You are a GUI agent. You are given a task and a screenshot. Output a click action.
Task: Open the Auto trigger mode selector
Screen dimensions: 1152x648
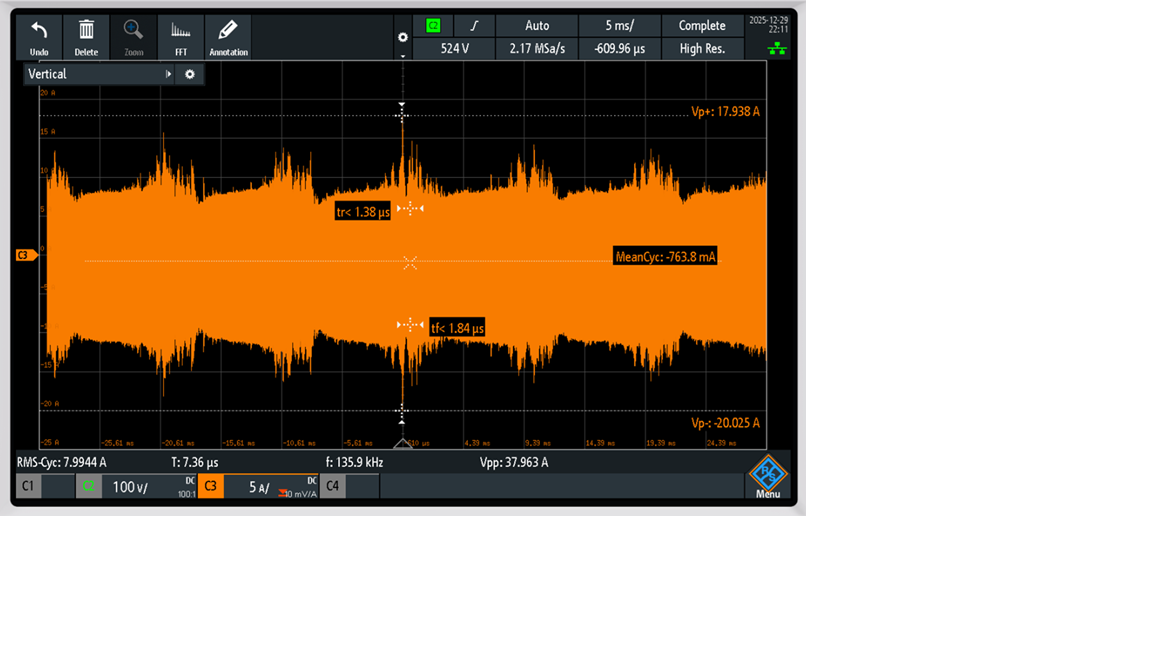537,26
